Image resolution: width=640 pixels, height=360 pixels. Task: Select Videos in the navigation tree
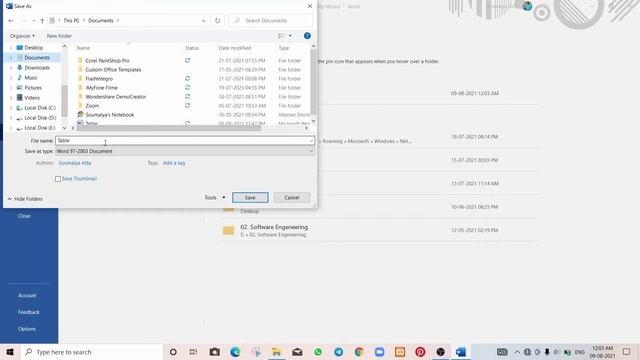32,98
